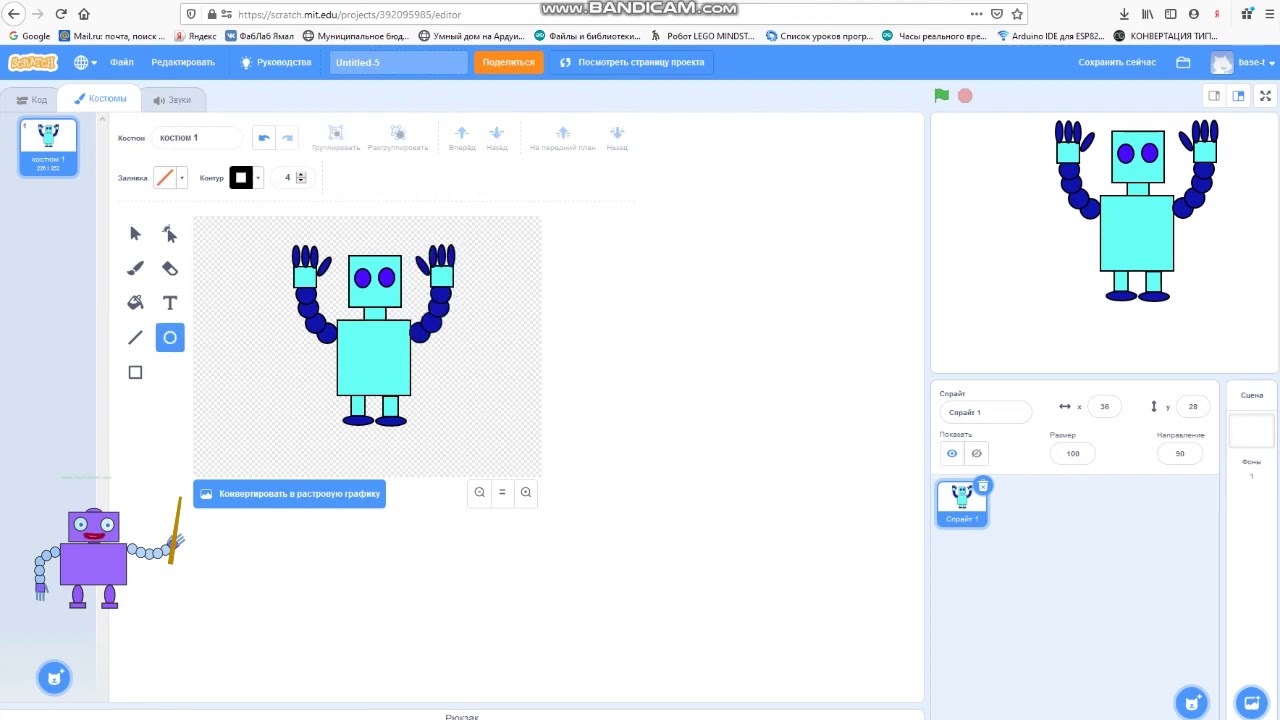Click the black outline color swatch
The image size is (1280, 720).
241,178
